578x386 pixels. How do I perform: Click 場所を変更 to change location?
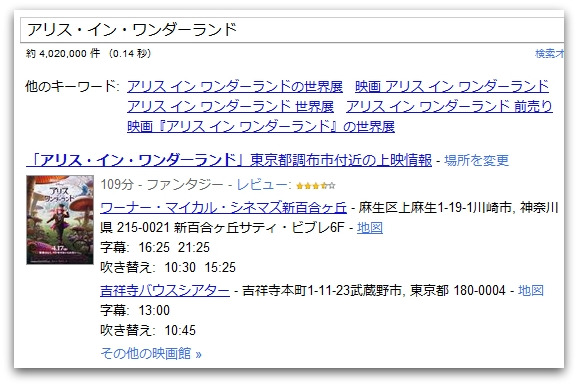tap(477, 160)
